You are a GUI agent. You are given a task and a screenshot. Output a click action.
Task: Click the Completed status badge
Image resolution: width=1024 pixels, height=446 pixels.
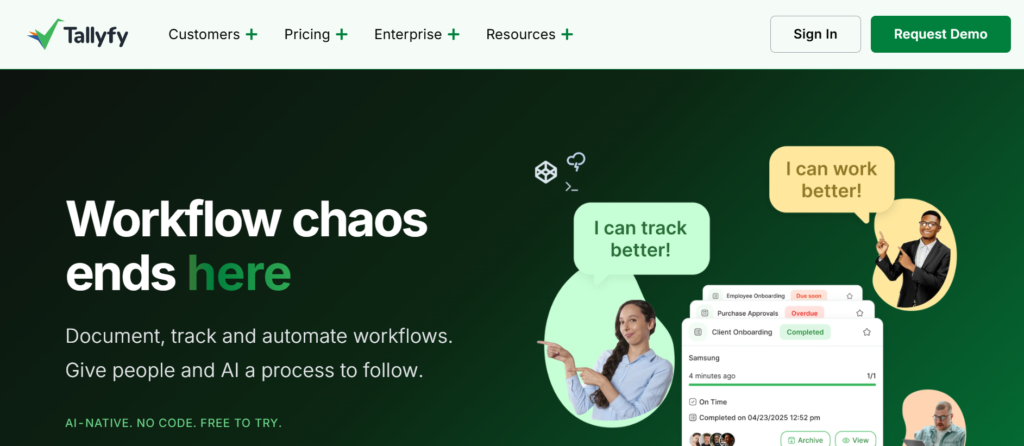(805, 332)
